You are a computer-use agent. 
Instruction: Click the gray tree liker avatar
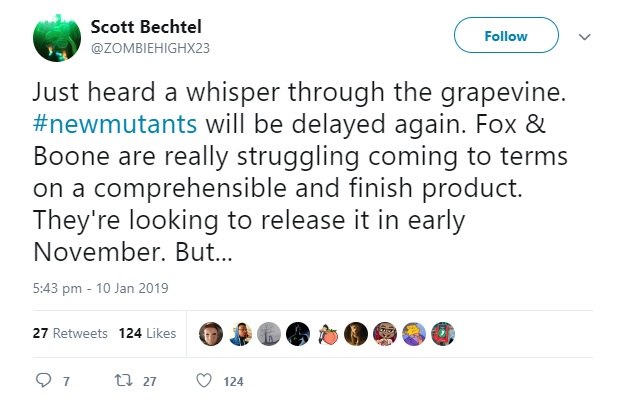coord(268,333)
